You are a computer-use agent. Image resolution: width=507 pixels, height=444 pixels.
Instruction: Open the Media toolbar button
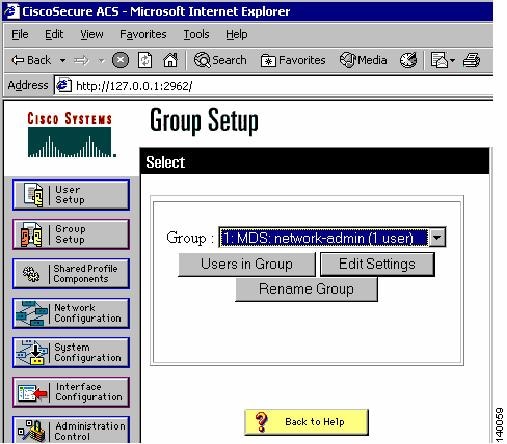363,60
